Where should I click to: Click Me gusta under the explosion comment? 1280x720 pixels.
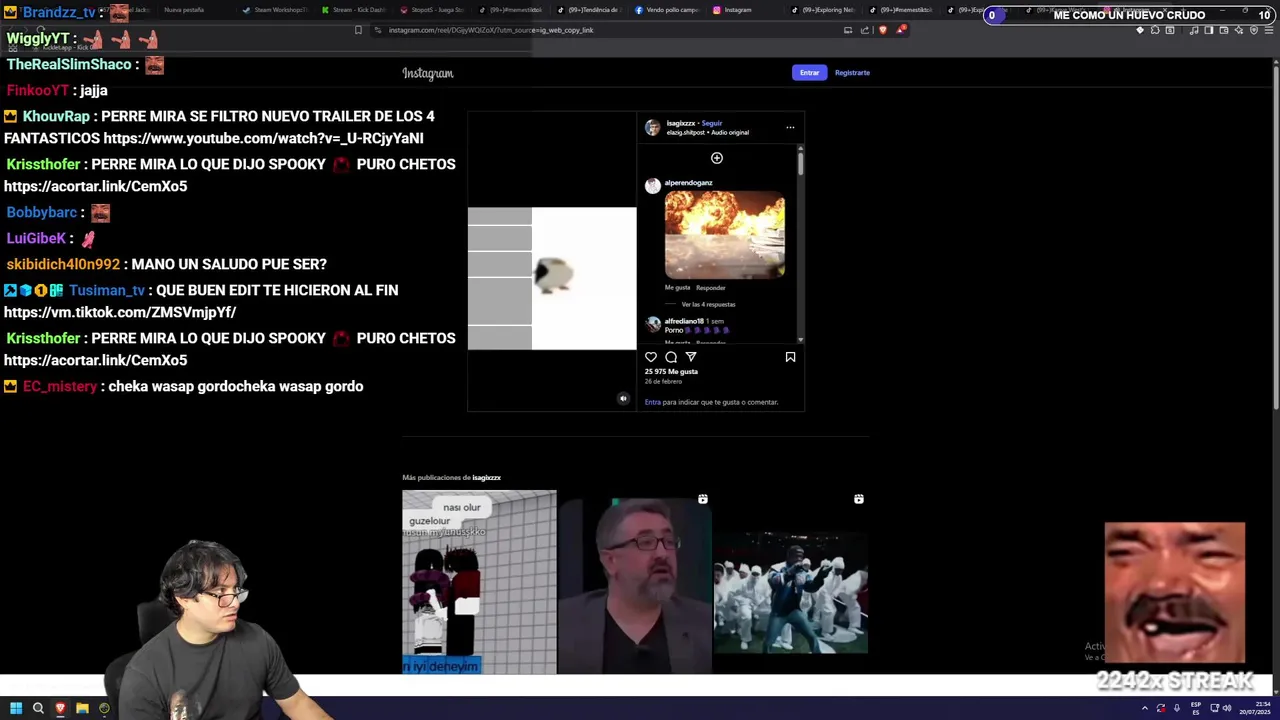coord(677,288)
